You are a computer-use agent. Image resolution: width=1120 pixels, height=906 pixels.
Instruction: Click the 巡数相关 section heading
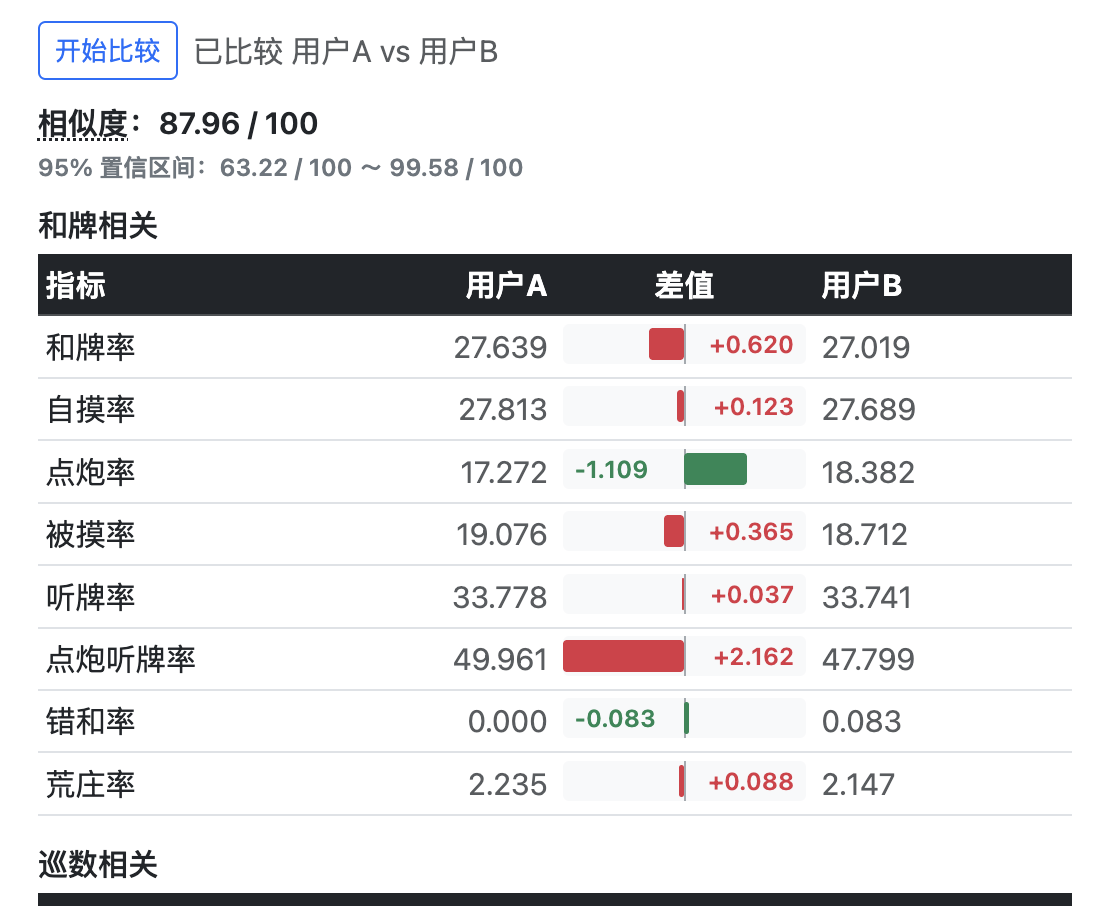click(98, 865)
